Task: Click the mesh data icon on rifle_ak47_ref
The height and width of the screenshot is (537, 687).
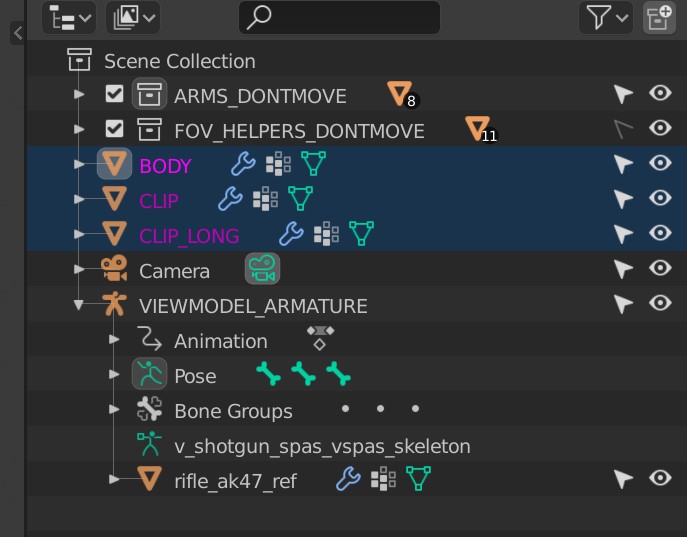Action: (x=418, y=480)
